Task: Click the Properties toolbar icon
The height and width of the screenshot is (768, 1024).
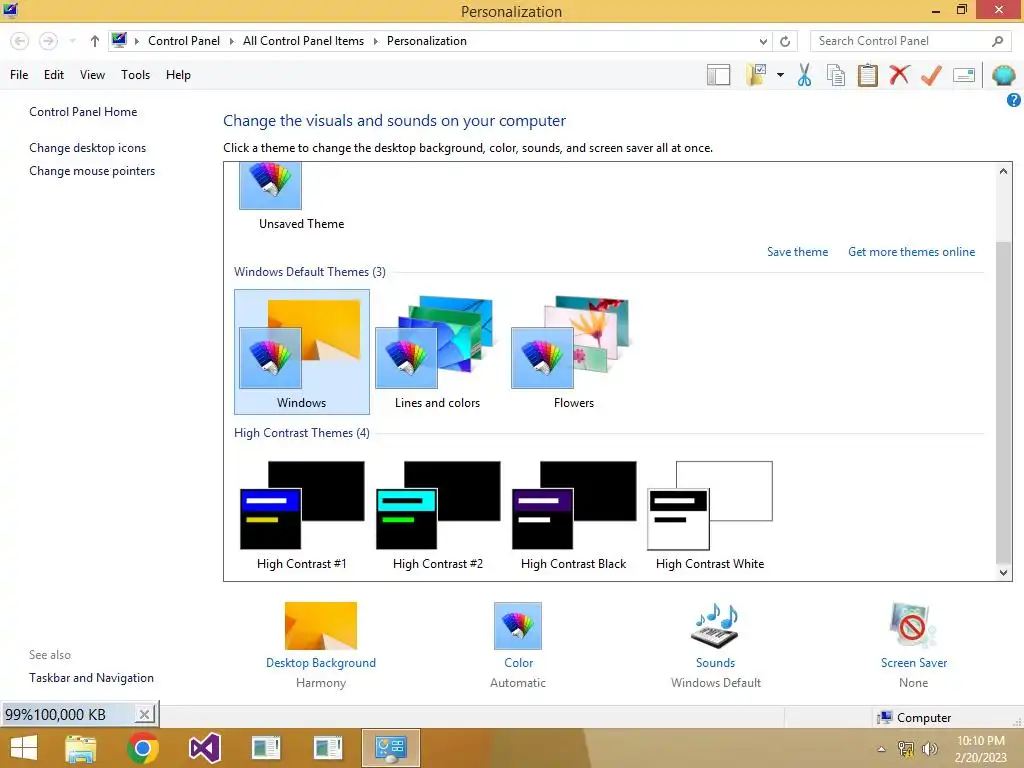Action: click(x=964, y=75)
